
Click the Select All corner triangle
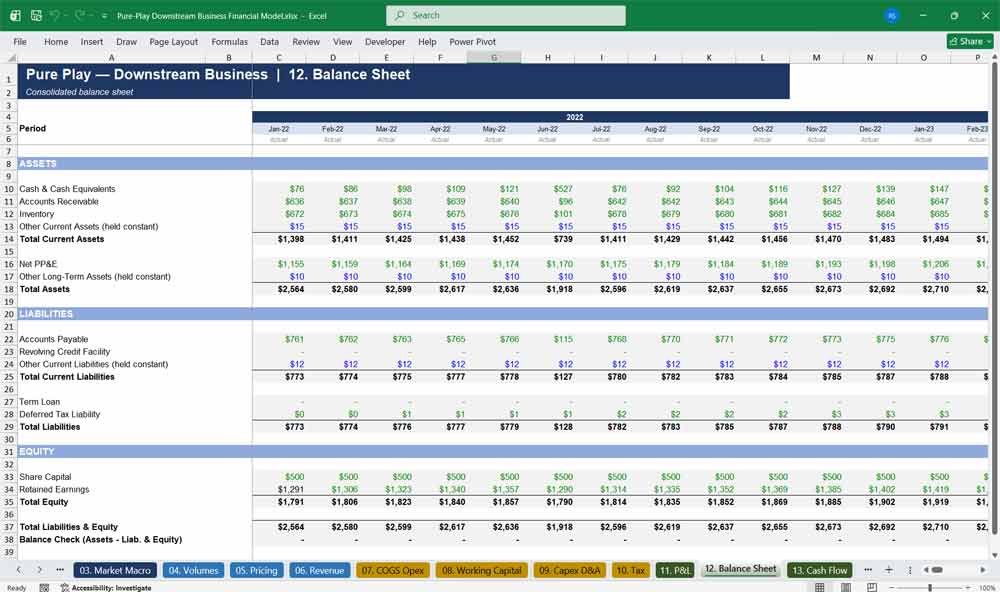pos(11,58)
